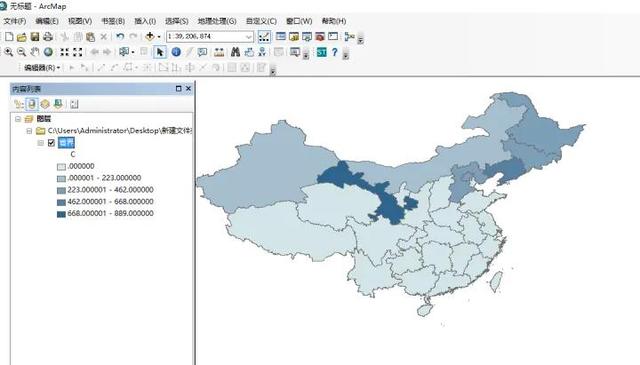Click Fixed Zoom In icon

click(x=64, y=52)
